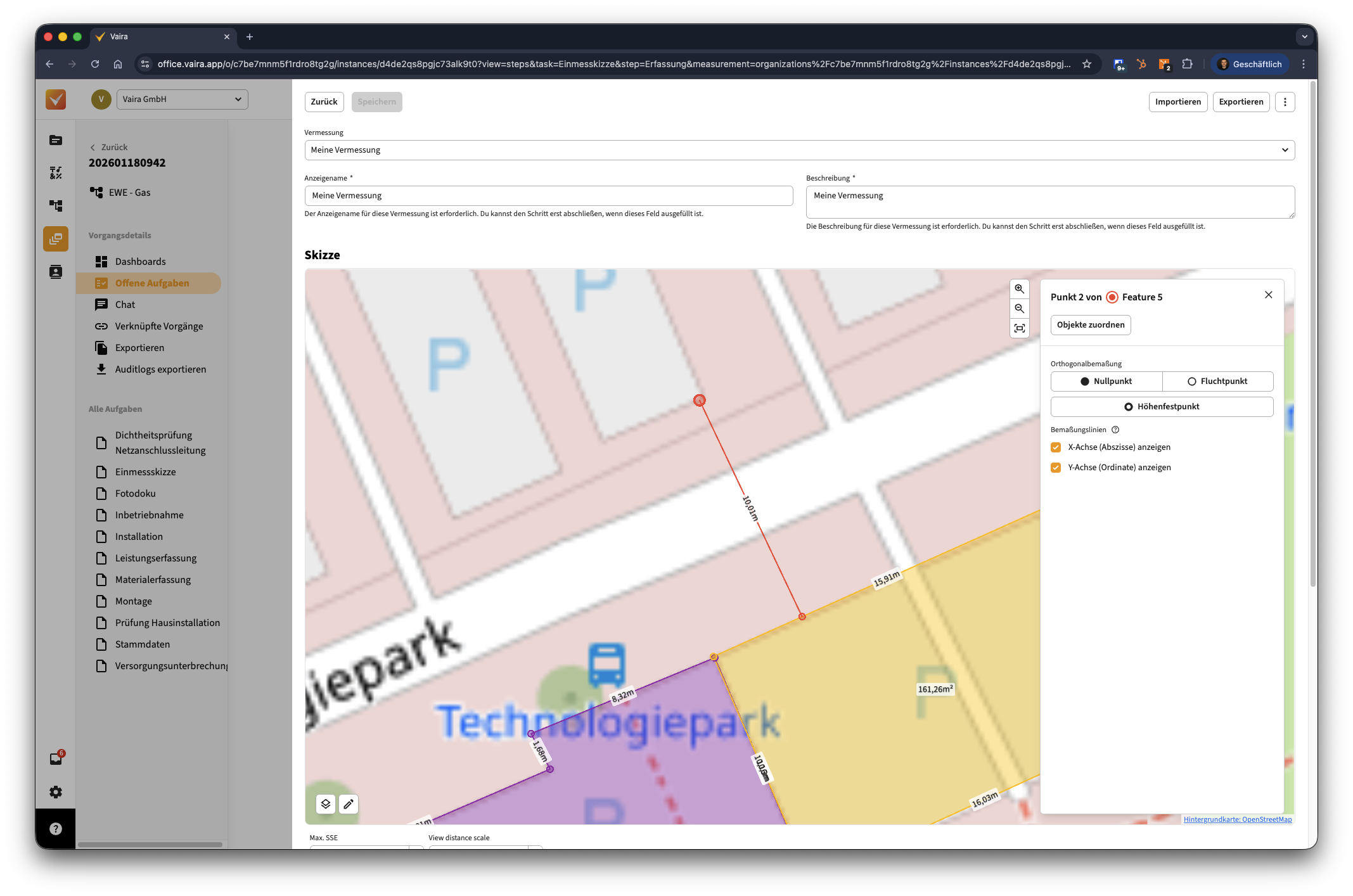Uncheck Y-Achse (Ordinate) anzeigen
1353x896 pixels.
pyautogui.click(x=1056, y=468)
